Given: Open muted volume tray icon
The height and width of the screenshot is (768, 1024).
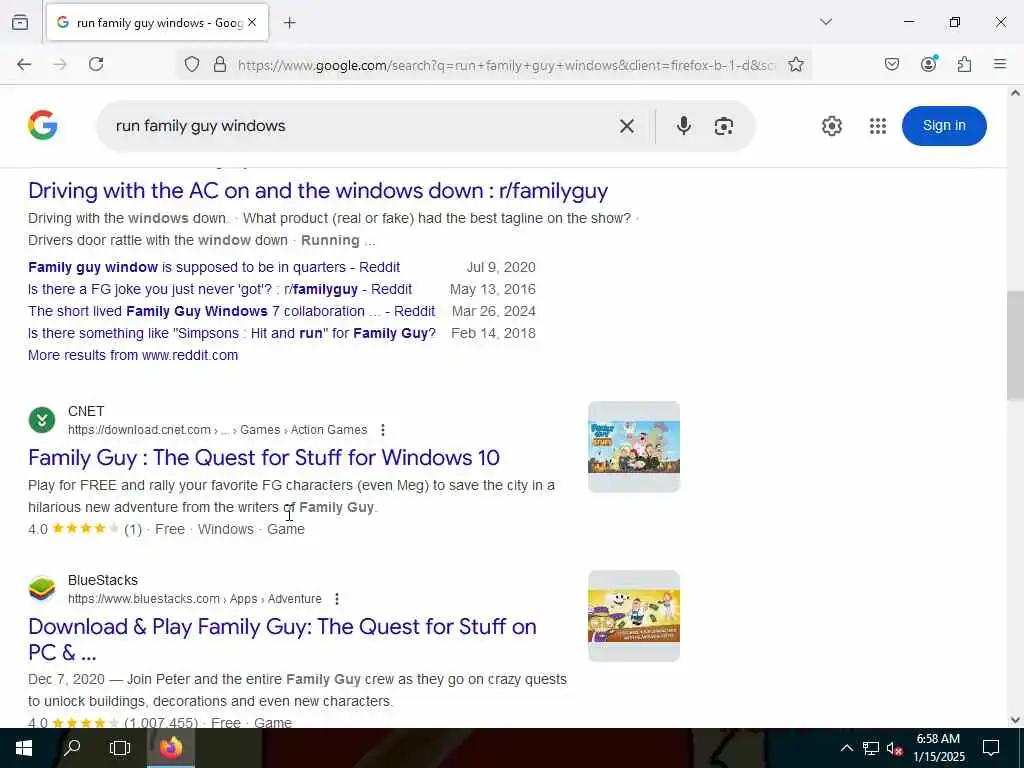Looking at the screenshot, I should [894, 748].
